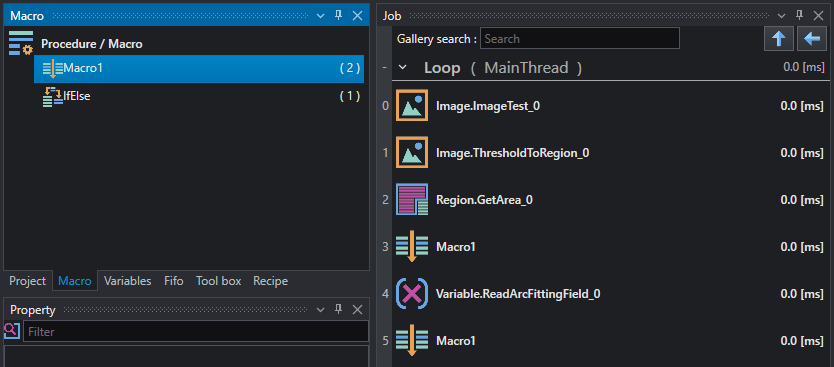Click the blue left arrow button
The image size is (834, 367).
coord(812,39)
